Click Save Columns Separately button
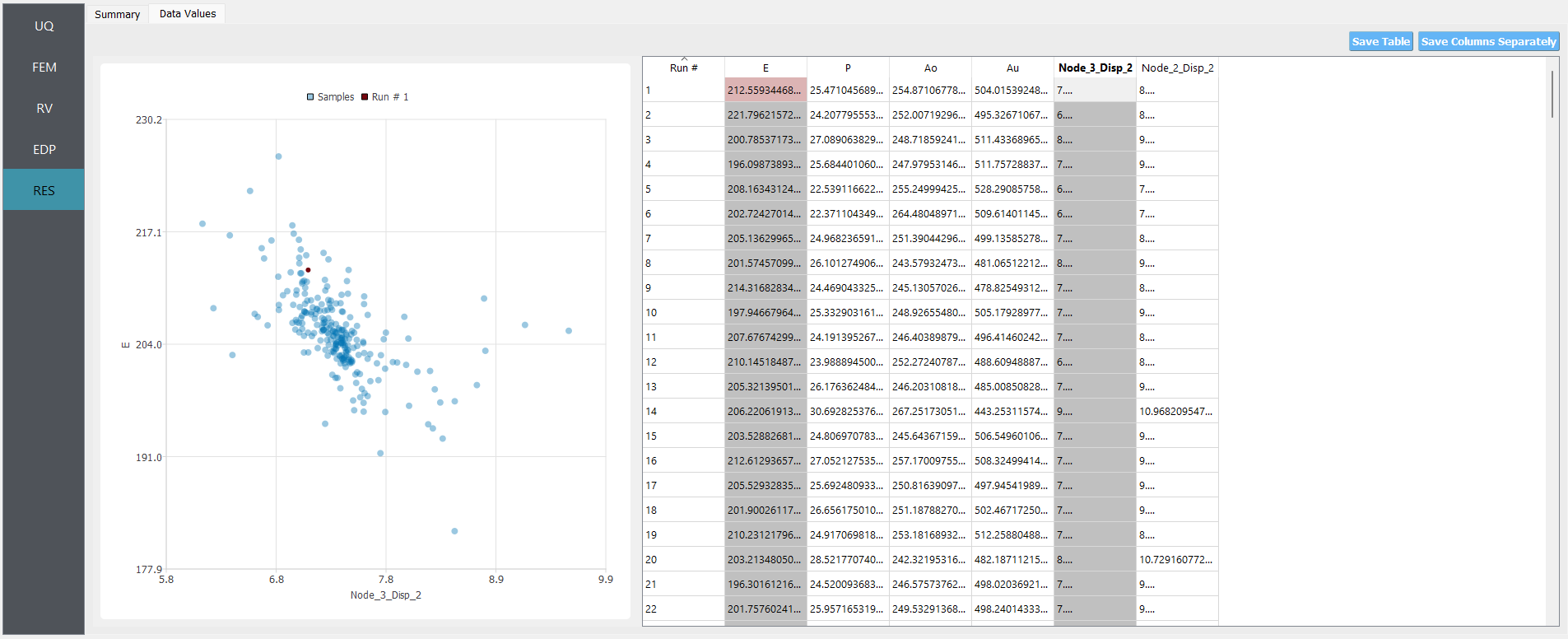Viewport: 1568px width, 639px height. point(1488,41)
